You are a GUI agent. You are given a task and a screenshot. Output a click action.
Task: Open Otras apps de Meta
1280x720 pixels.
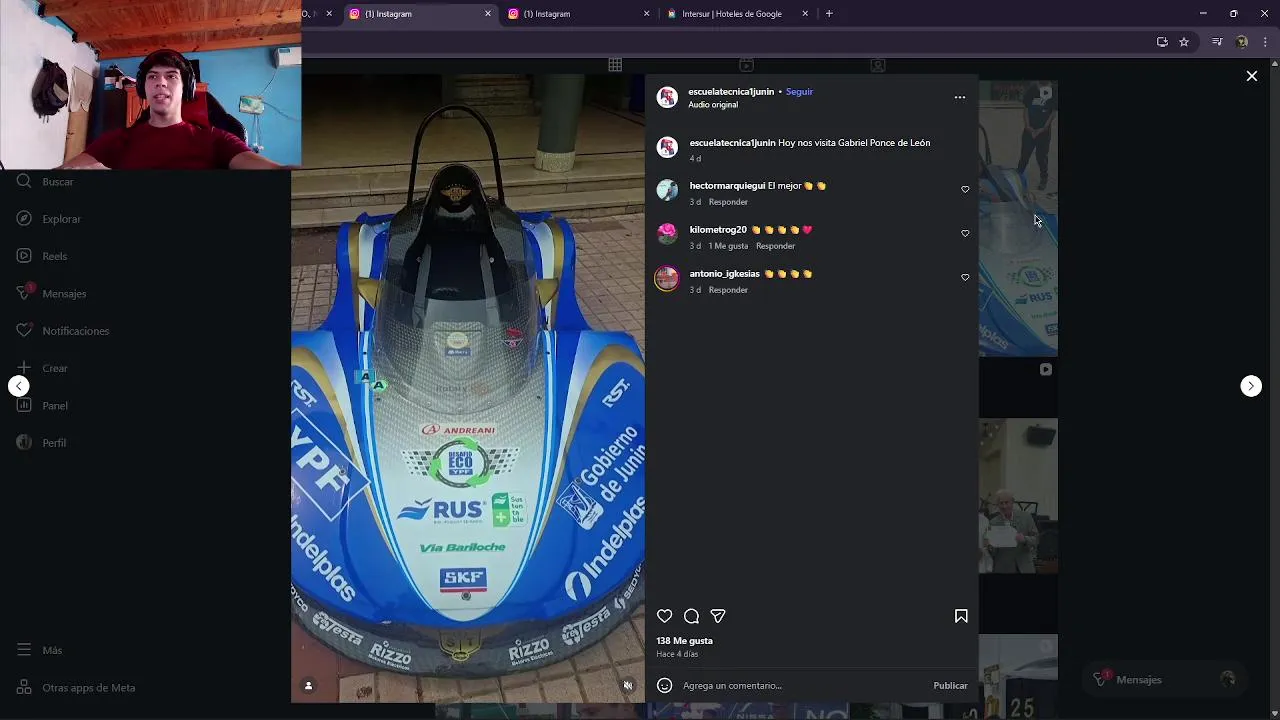[76, 688]
